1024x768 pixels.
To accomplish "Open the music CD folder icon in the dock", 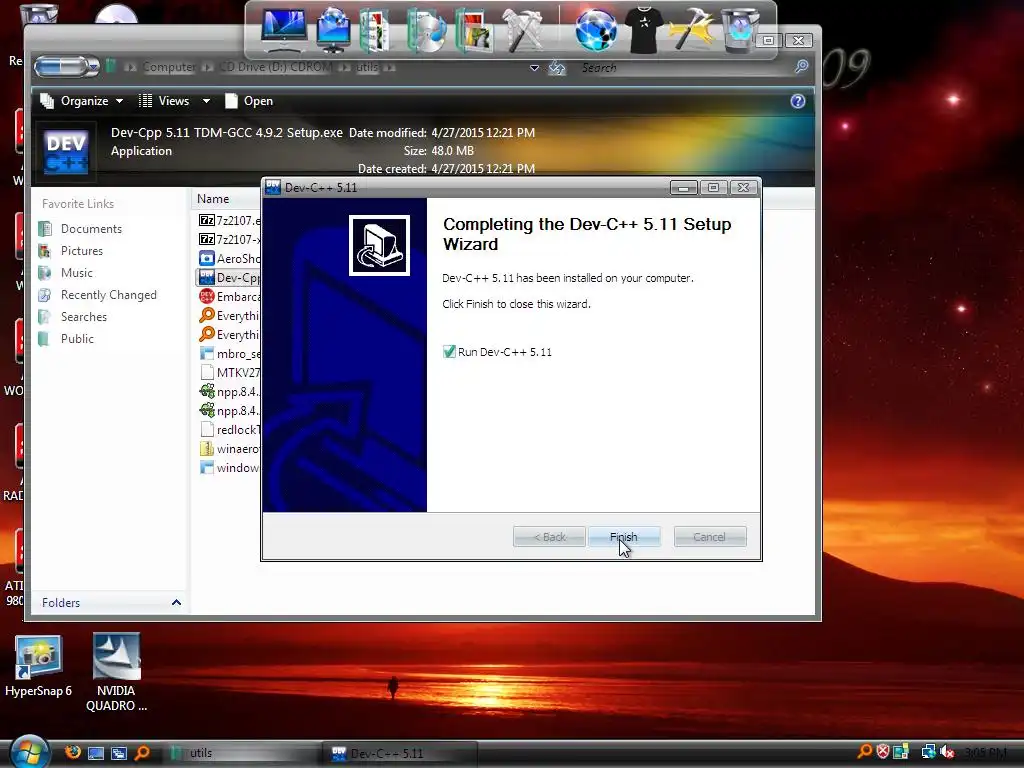I will pyautogui.click(x=426, y=30).
